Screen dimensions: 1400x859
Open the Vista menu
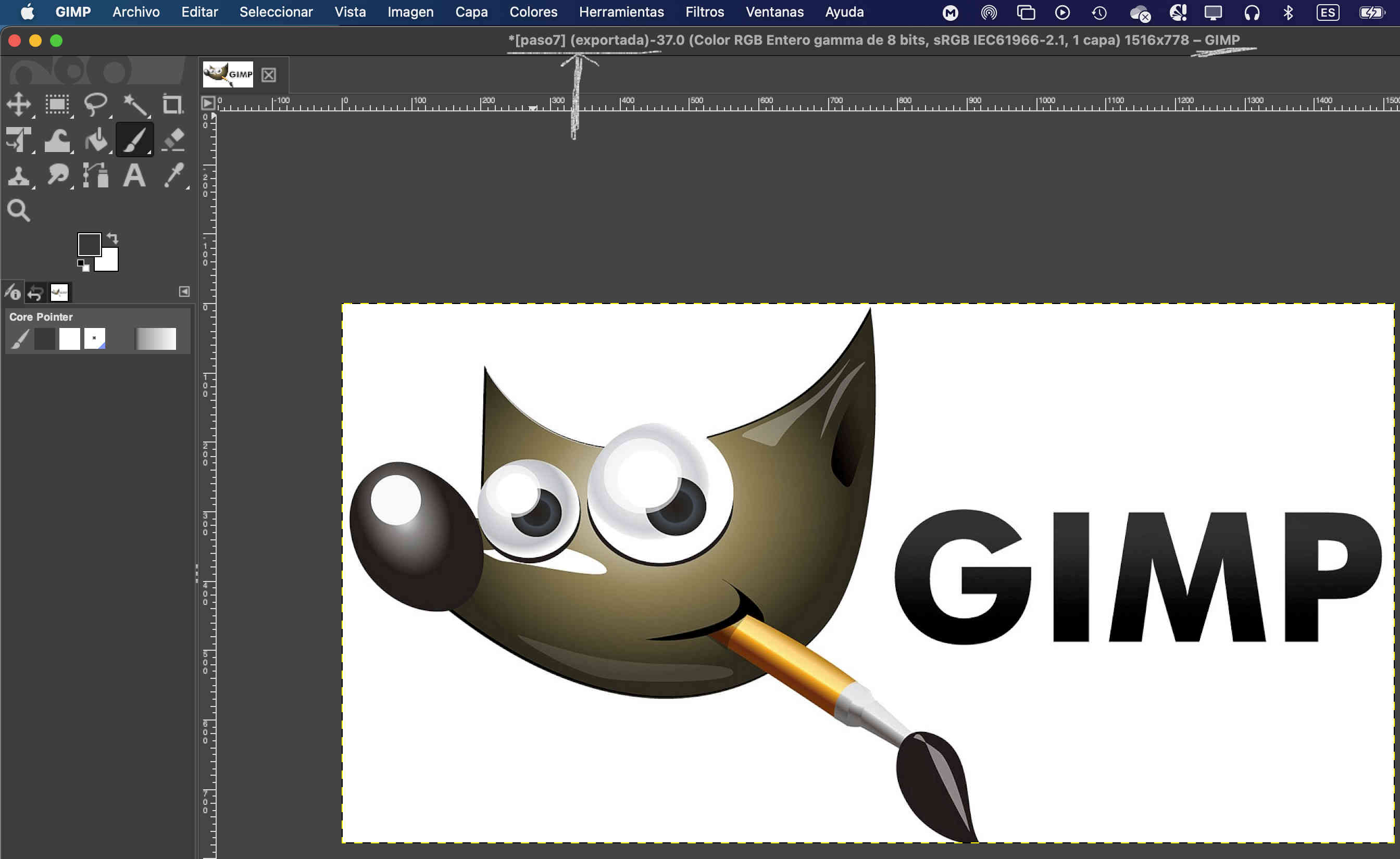click(350, 12)
